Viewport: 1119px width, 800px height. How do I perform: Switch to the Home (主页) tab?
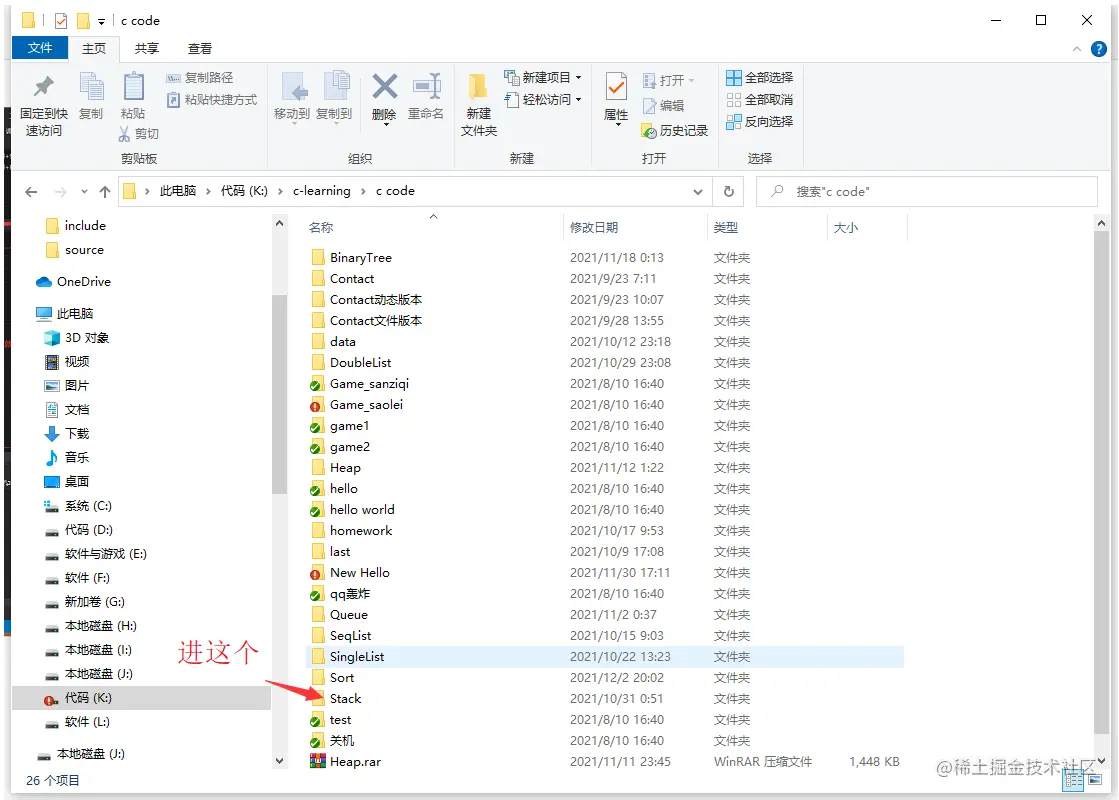point(93,49)
